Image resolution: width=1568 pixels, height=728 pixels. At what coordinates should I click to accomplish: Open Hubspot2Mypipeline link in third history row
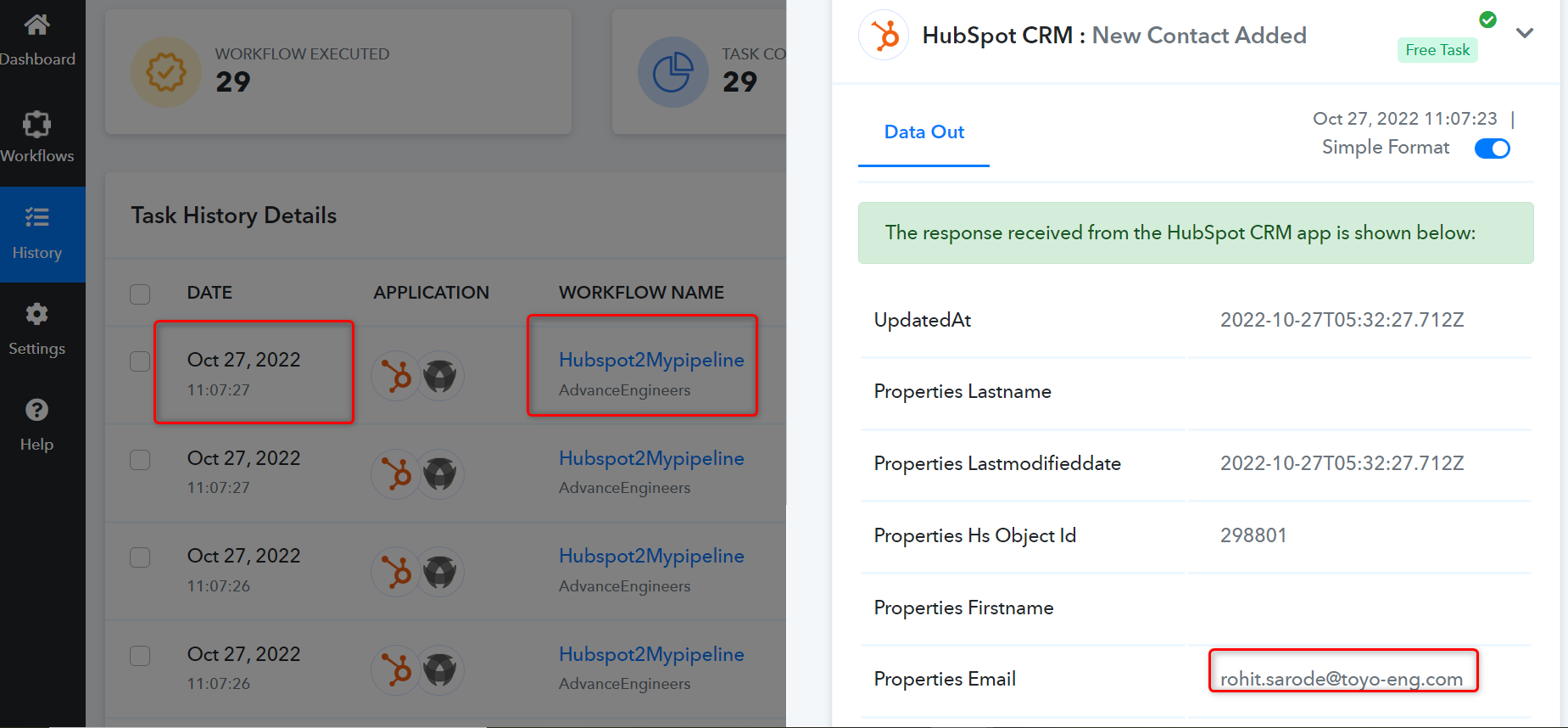click(x=651, y=556)
